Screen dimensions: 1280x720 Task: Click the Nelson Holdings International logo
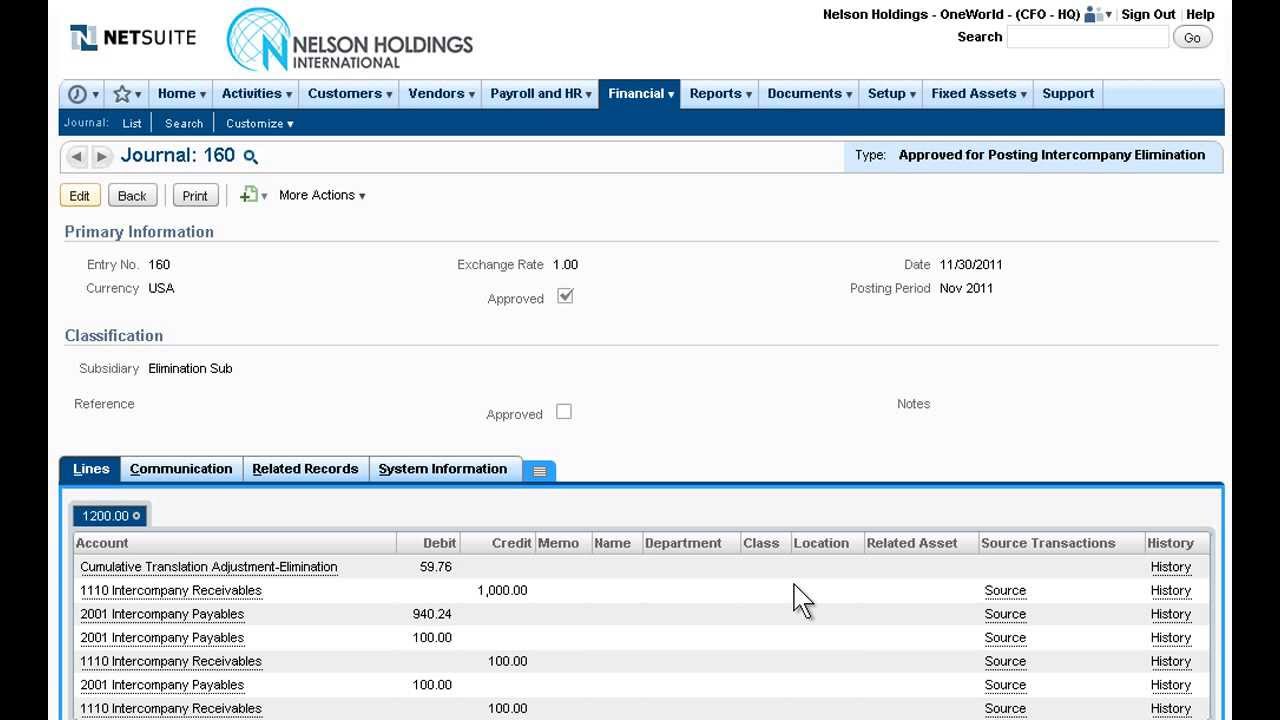[350, 41]
